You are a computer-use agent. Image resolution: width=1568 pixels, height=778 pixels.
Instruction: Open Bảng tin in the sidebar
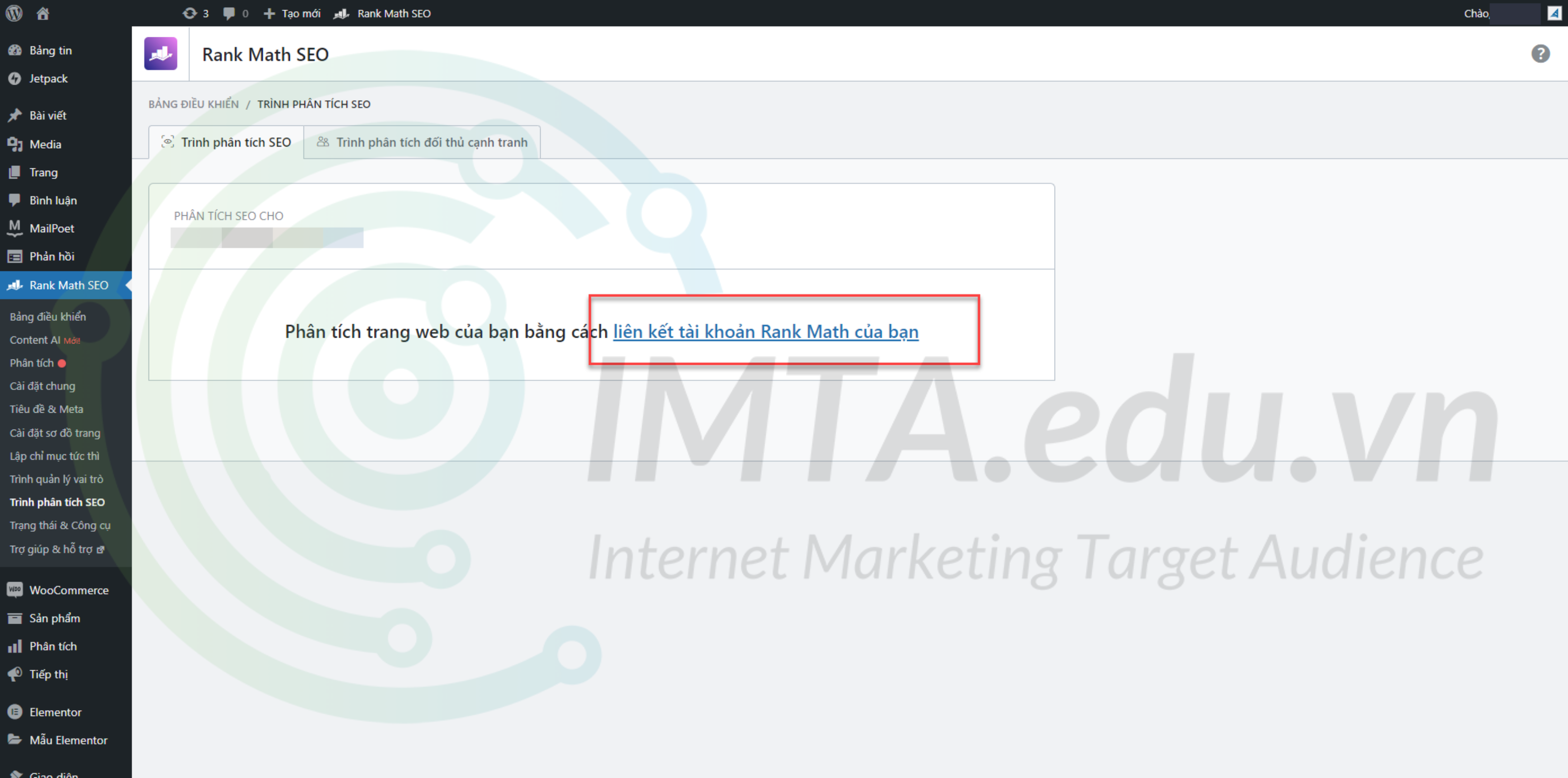50,50
